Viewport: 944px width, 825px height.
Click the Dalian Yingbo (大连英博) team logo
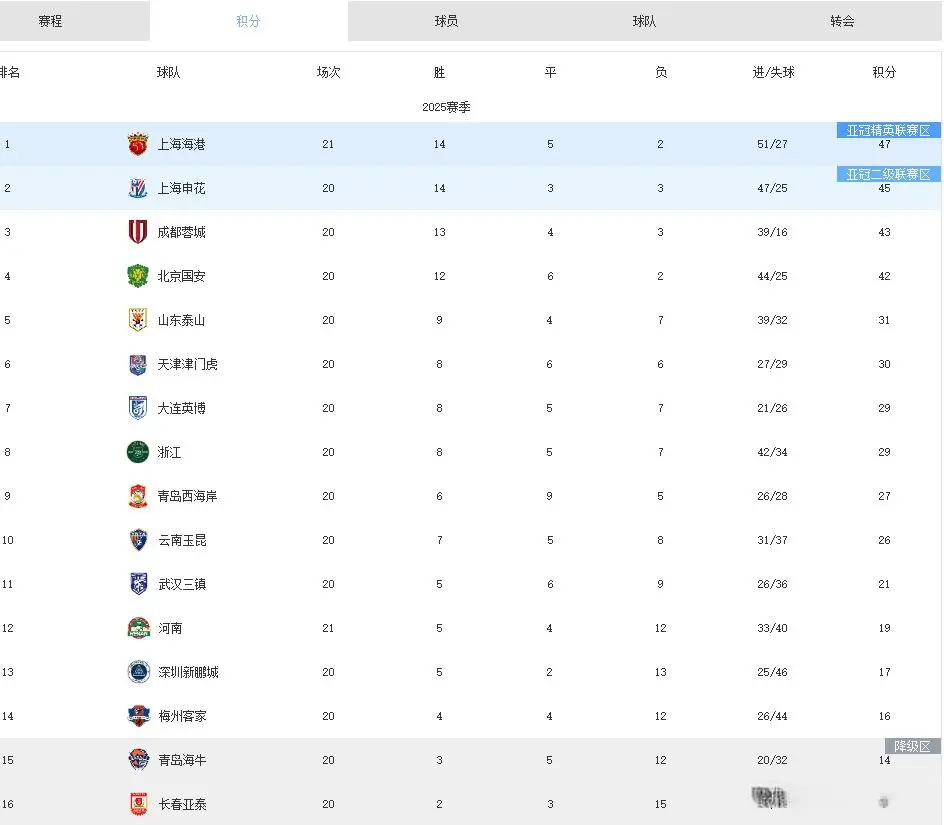pos(138,408)
